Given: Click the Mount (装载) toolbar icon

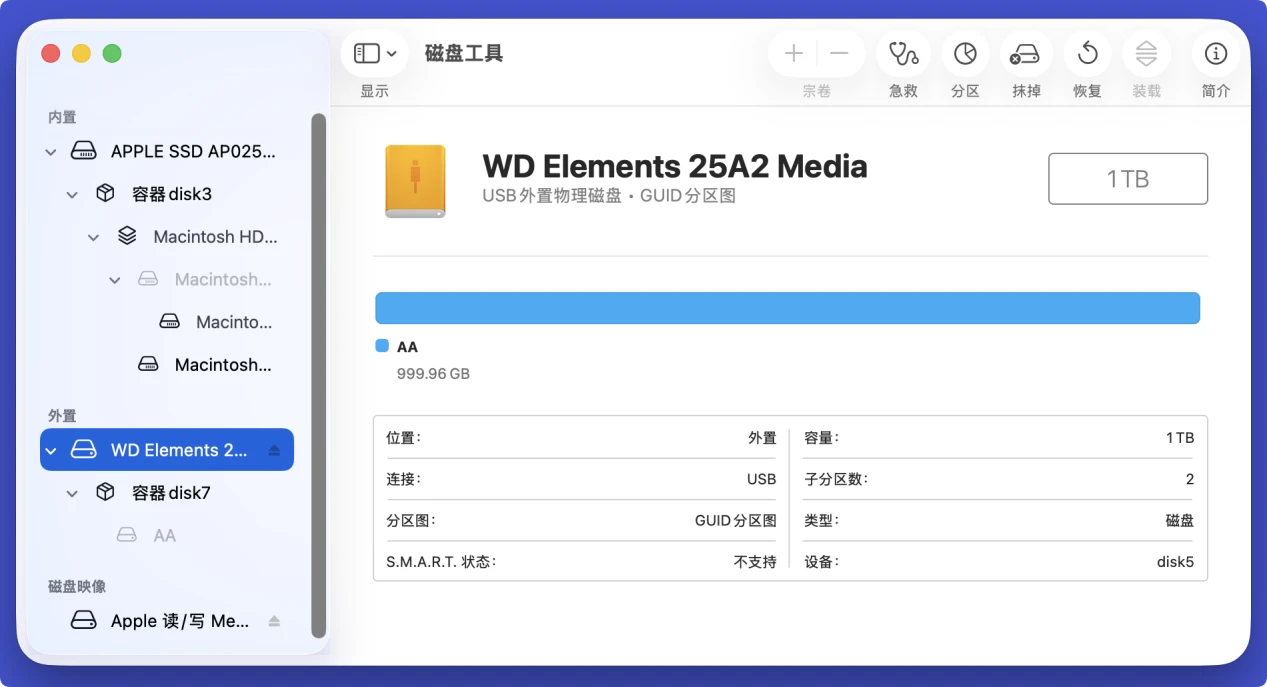Looking at the screenshot, I should point(1146,54).
